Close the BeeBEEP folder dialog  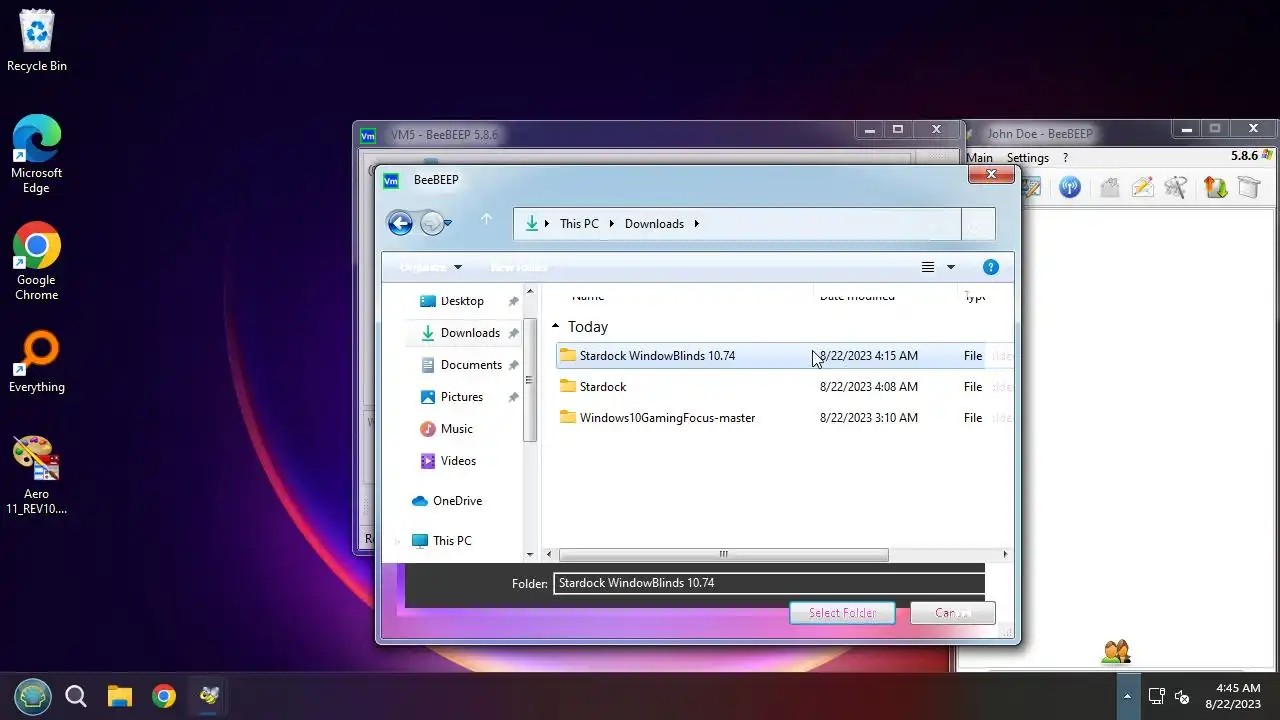click(x=991, y=174)
